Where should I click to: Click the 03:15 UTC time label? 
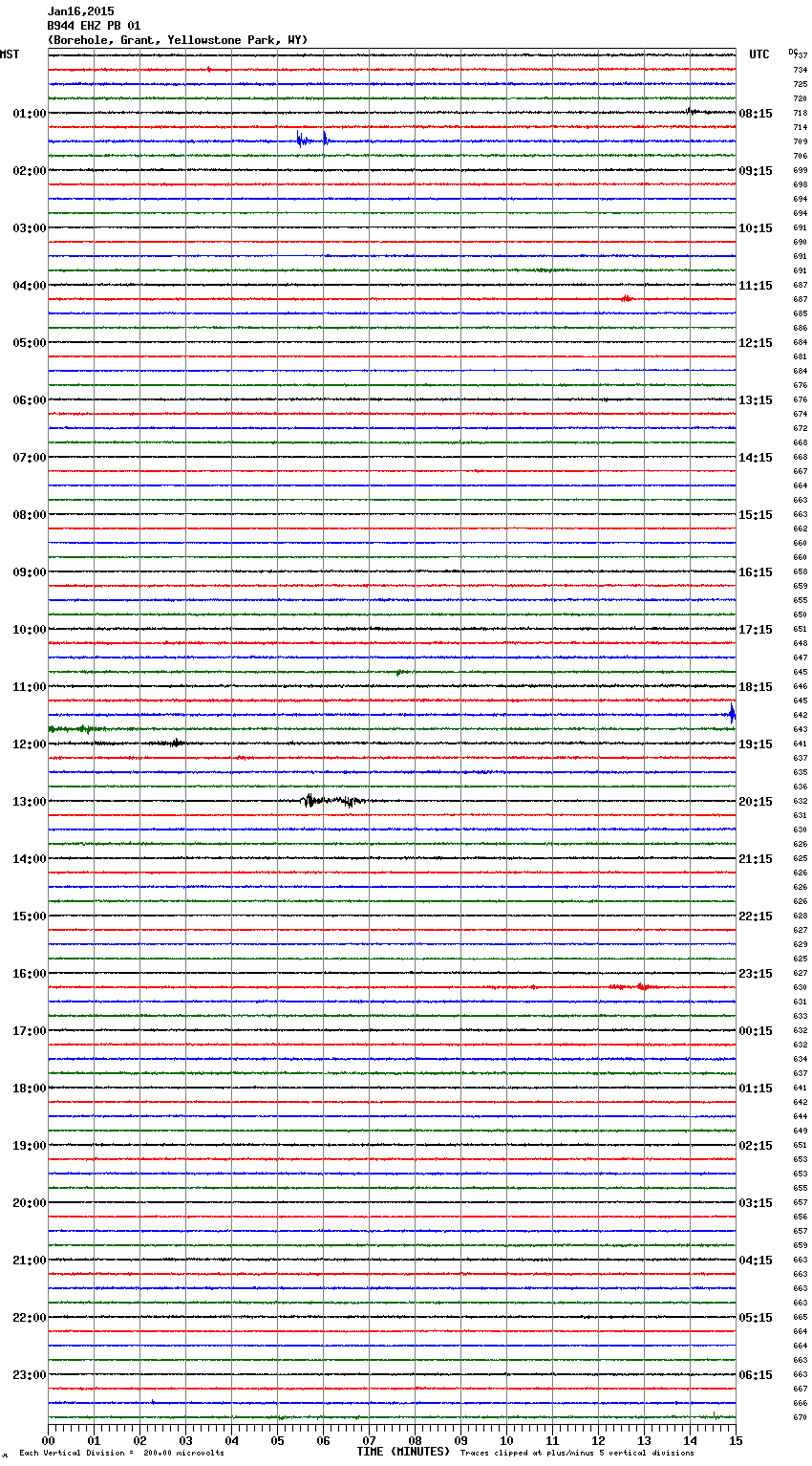pos(756,1203)
